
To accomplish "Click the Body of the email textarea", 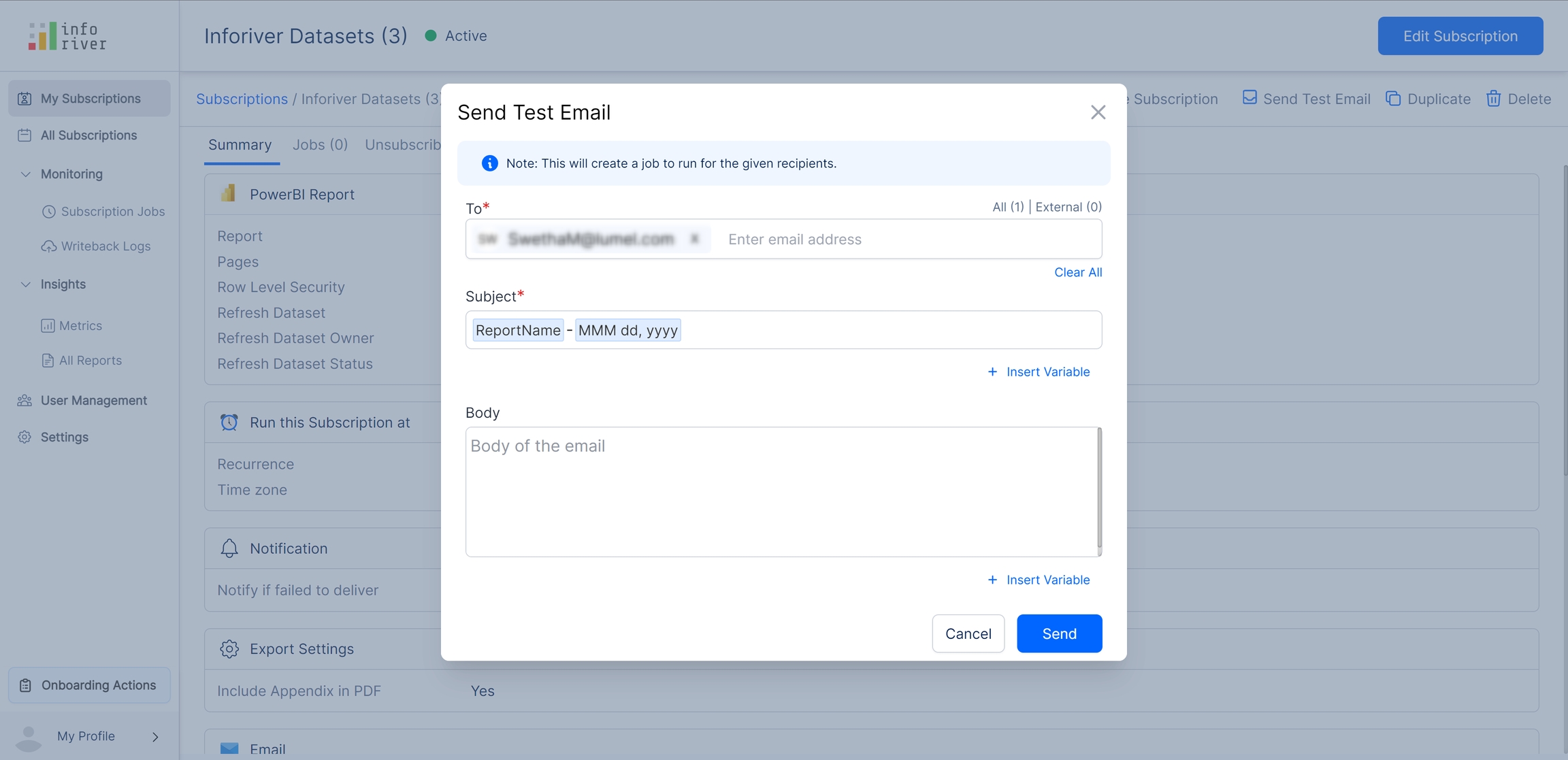I will 783,491.
